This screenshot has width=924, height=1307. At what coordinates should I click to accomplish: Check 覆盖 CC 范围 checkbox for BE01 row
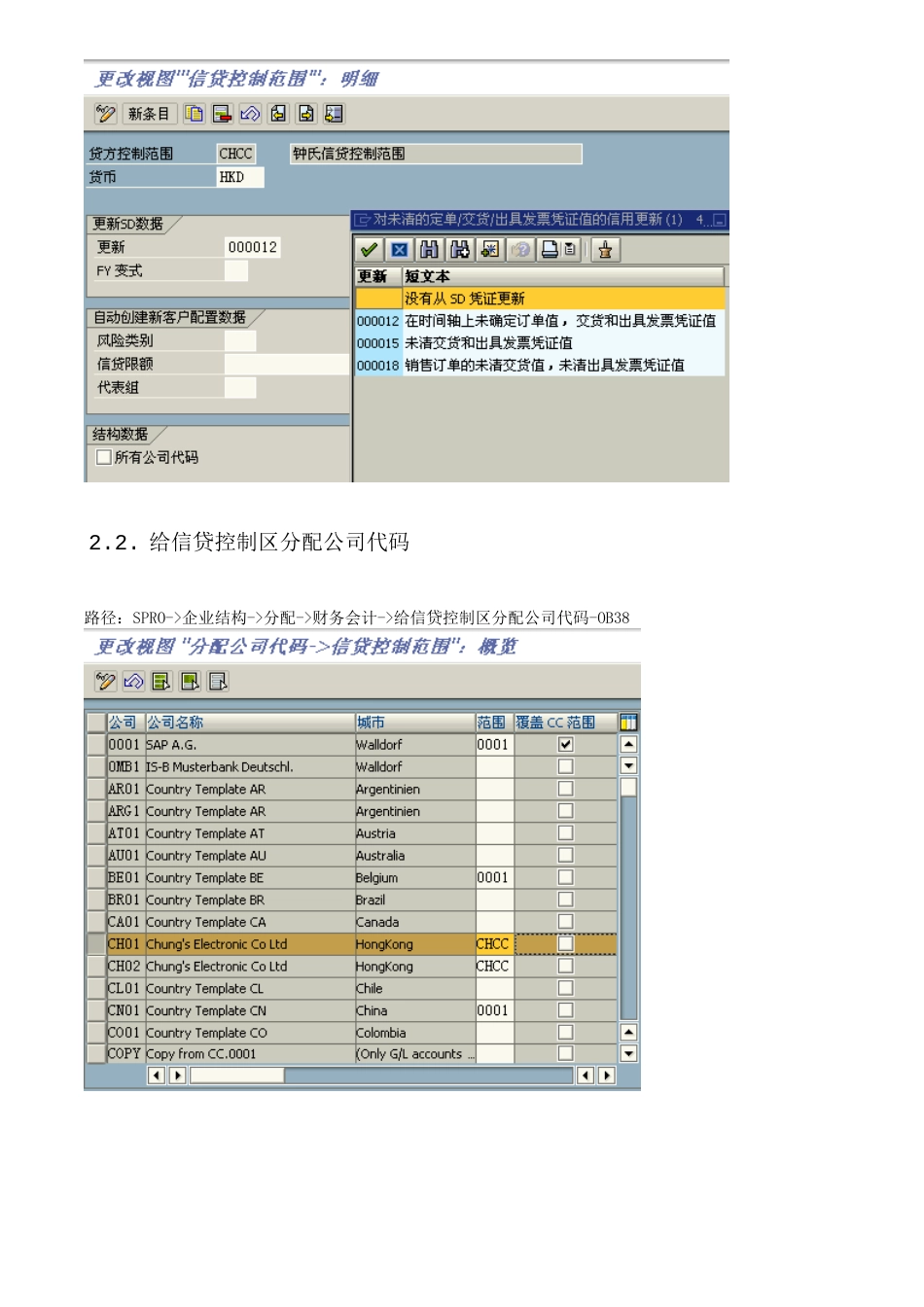point(565,877)
